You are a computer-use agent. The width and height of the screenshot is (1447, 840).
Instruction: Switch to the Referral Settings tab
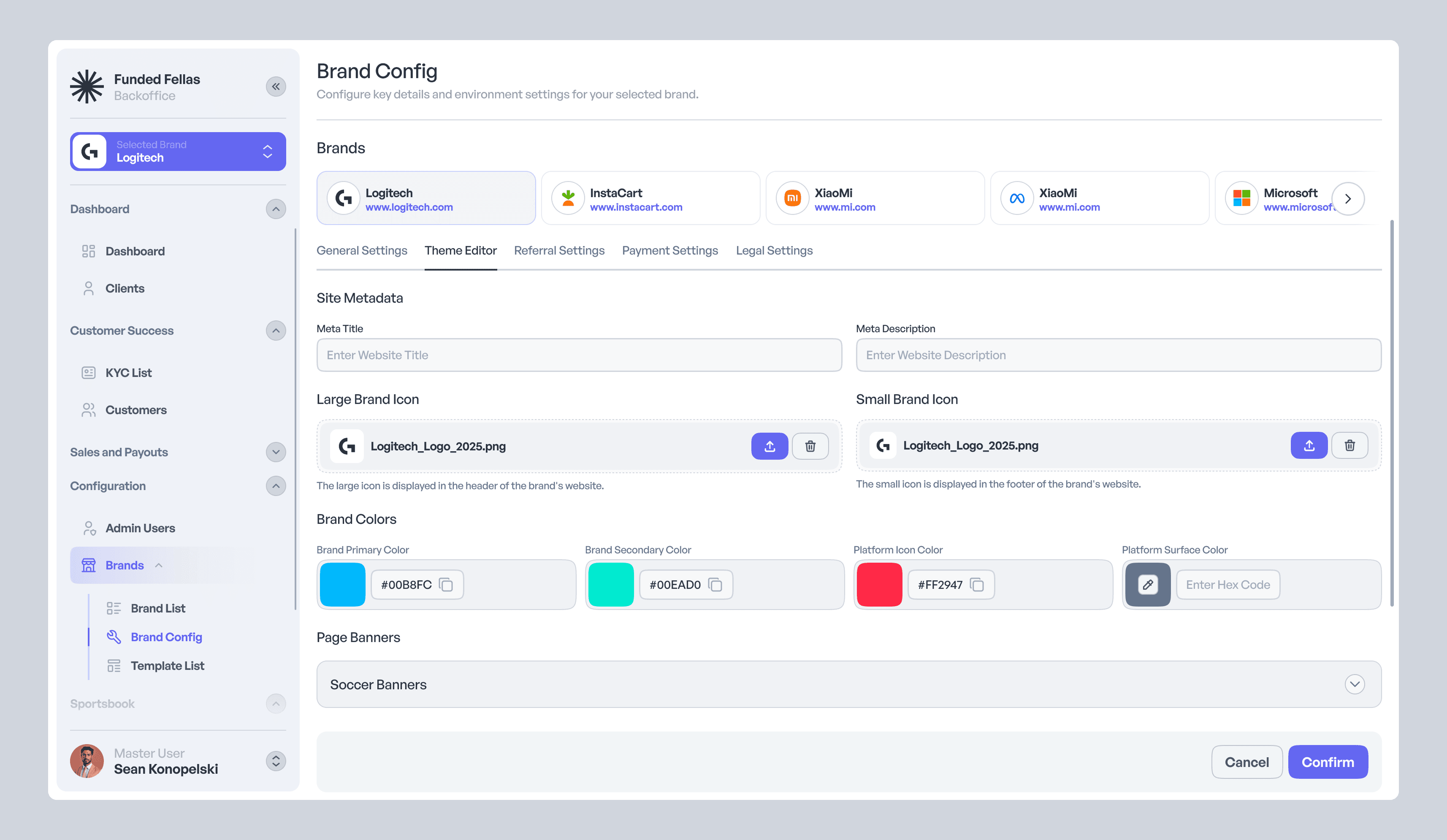tap(559, 250)
